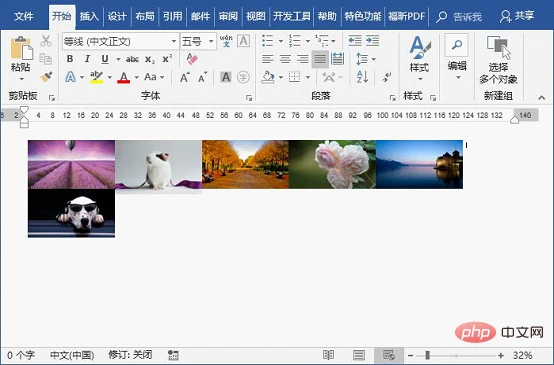Select the bulleted list icon
The image size is (554, 365).
pyautogui.click(x=267, y=41)
